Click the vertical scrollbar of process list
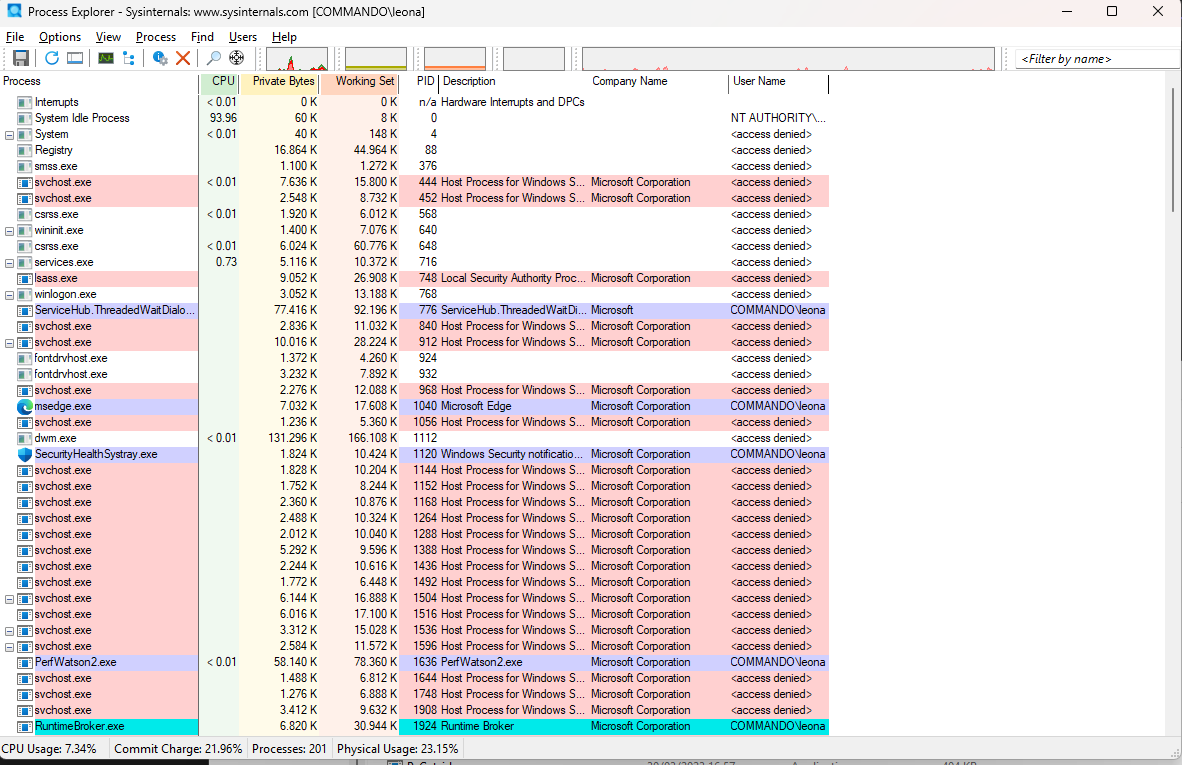This screenshot has width=1182, height=765. pos(1175,400)
